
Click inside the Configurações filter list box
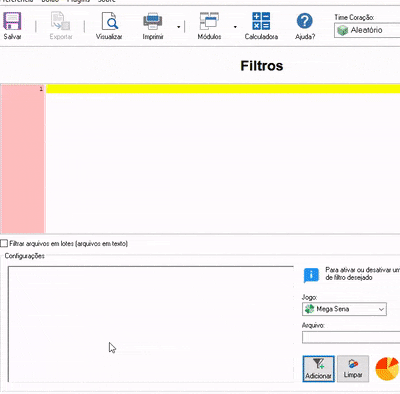click(x=151, y=324)
